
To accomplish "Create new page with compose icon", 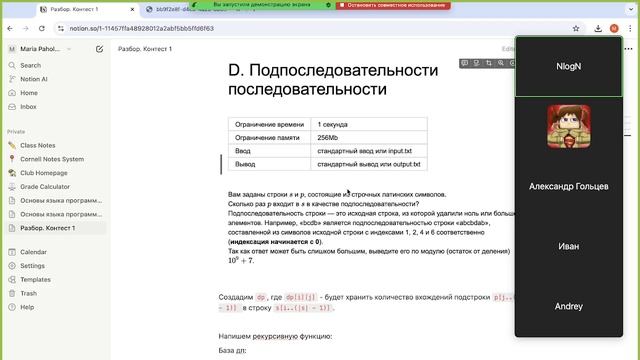I will coord(99,49).
